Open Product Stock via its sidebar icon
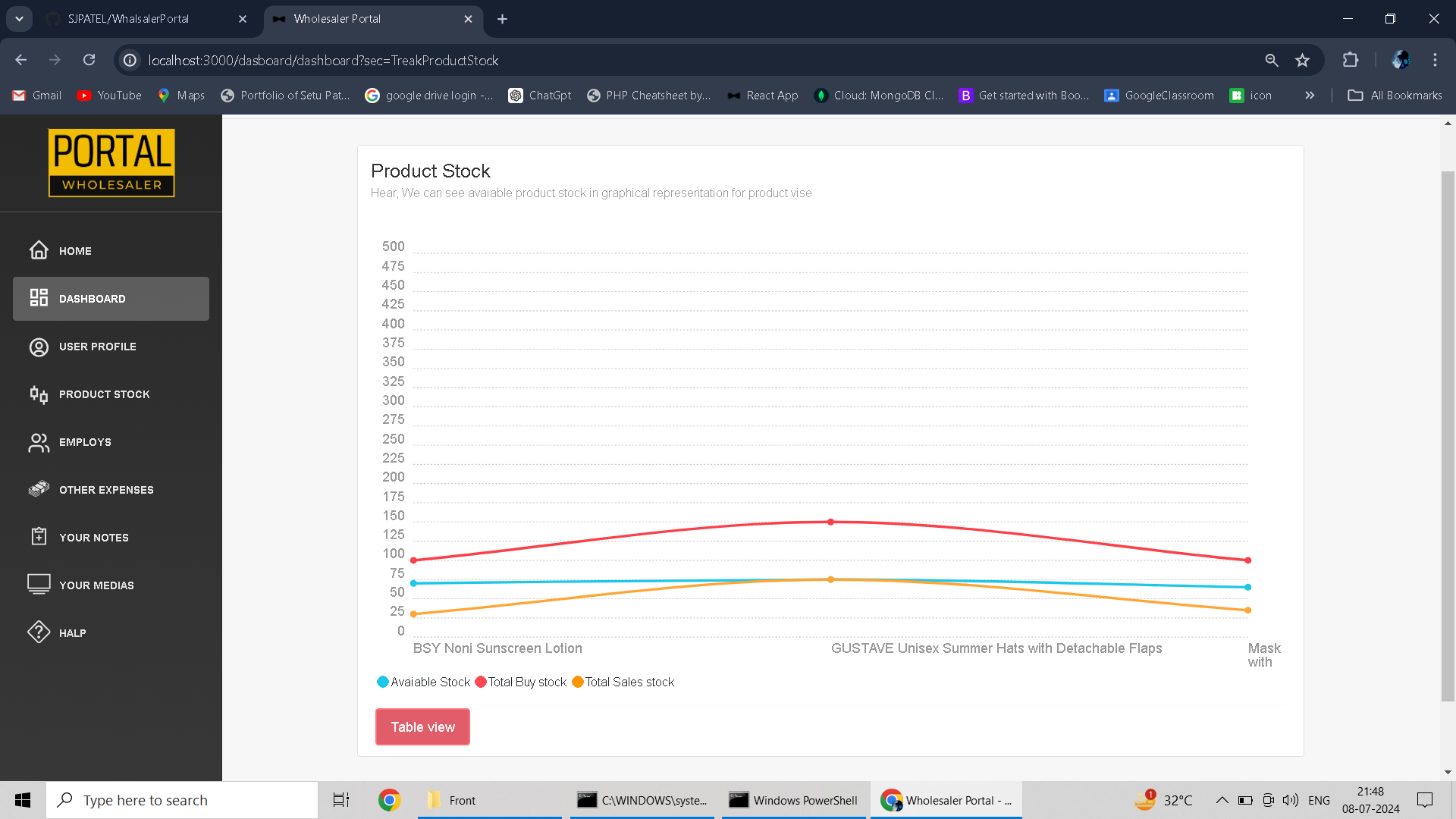1456x819 pixels. (x=39, y=394)
